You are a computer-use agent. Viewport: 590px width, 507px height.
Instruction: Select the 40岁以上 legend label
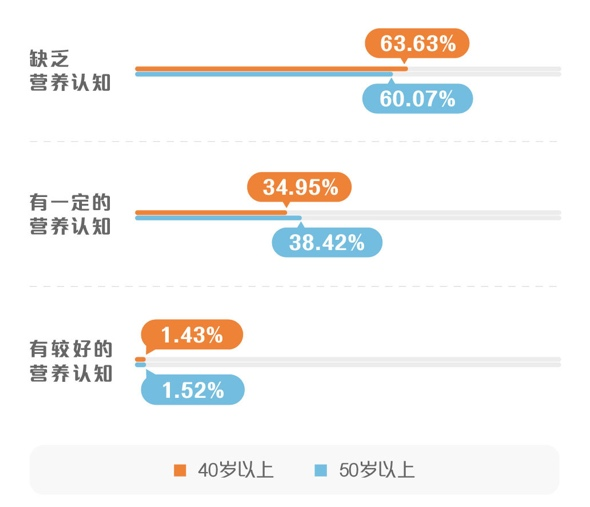[236, 470]
